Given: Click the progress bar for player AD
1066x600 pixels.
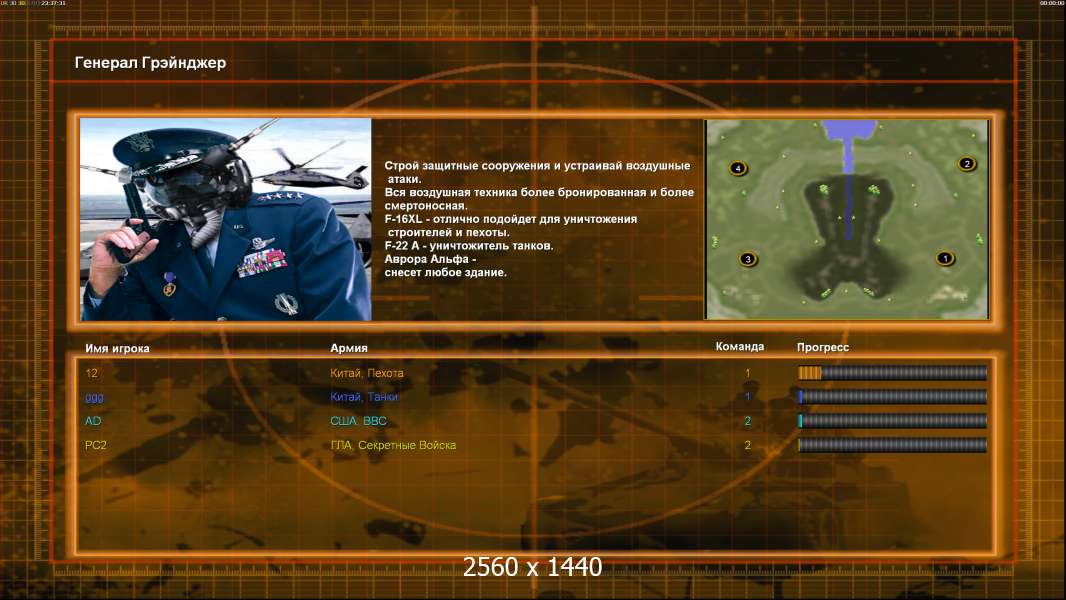Looking at the screenshot, I should (892, 421).
